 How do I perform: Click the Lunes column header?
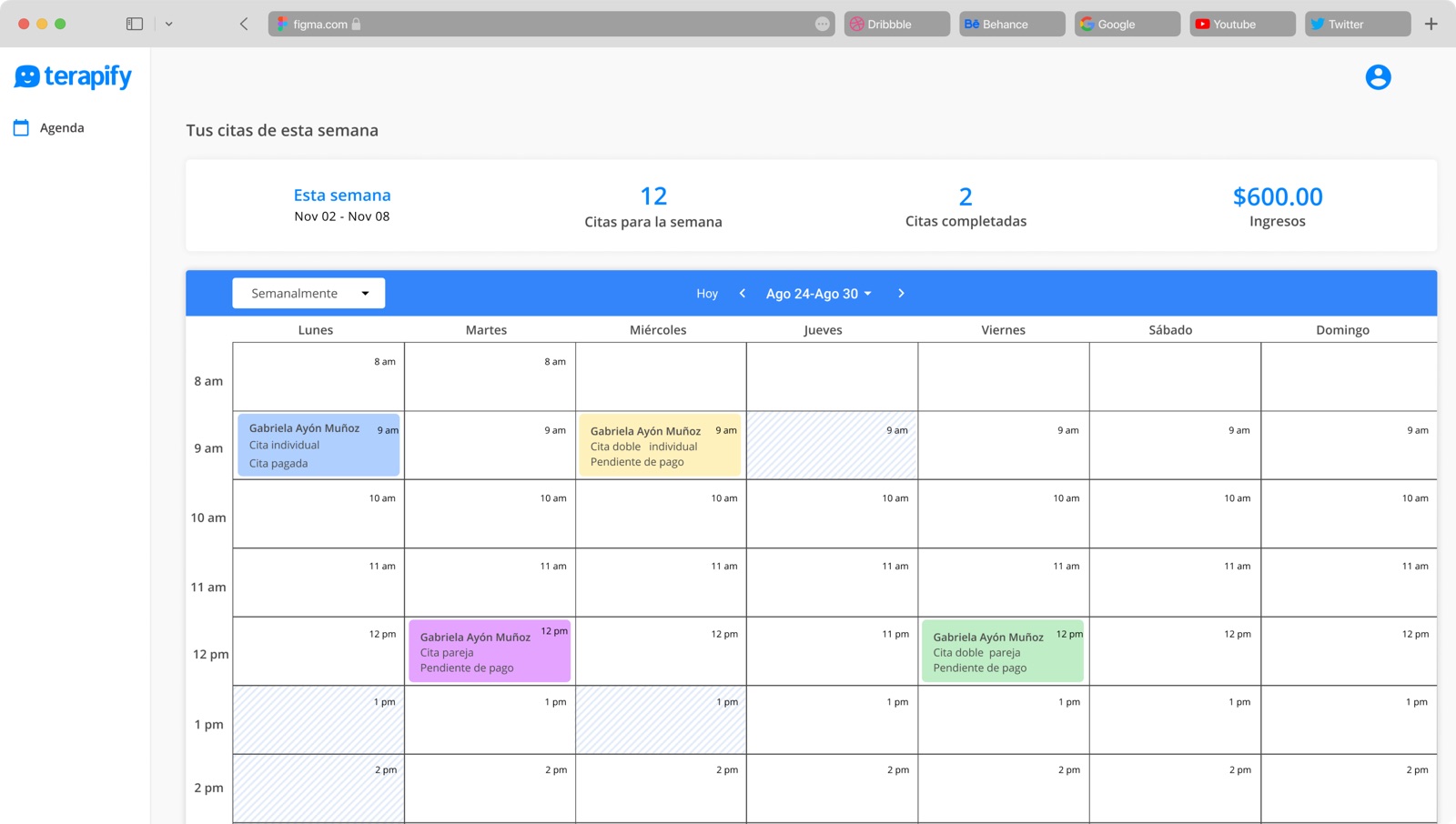pos(316,329)
